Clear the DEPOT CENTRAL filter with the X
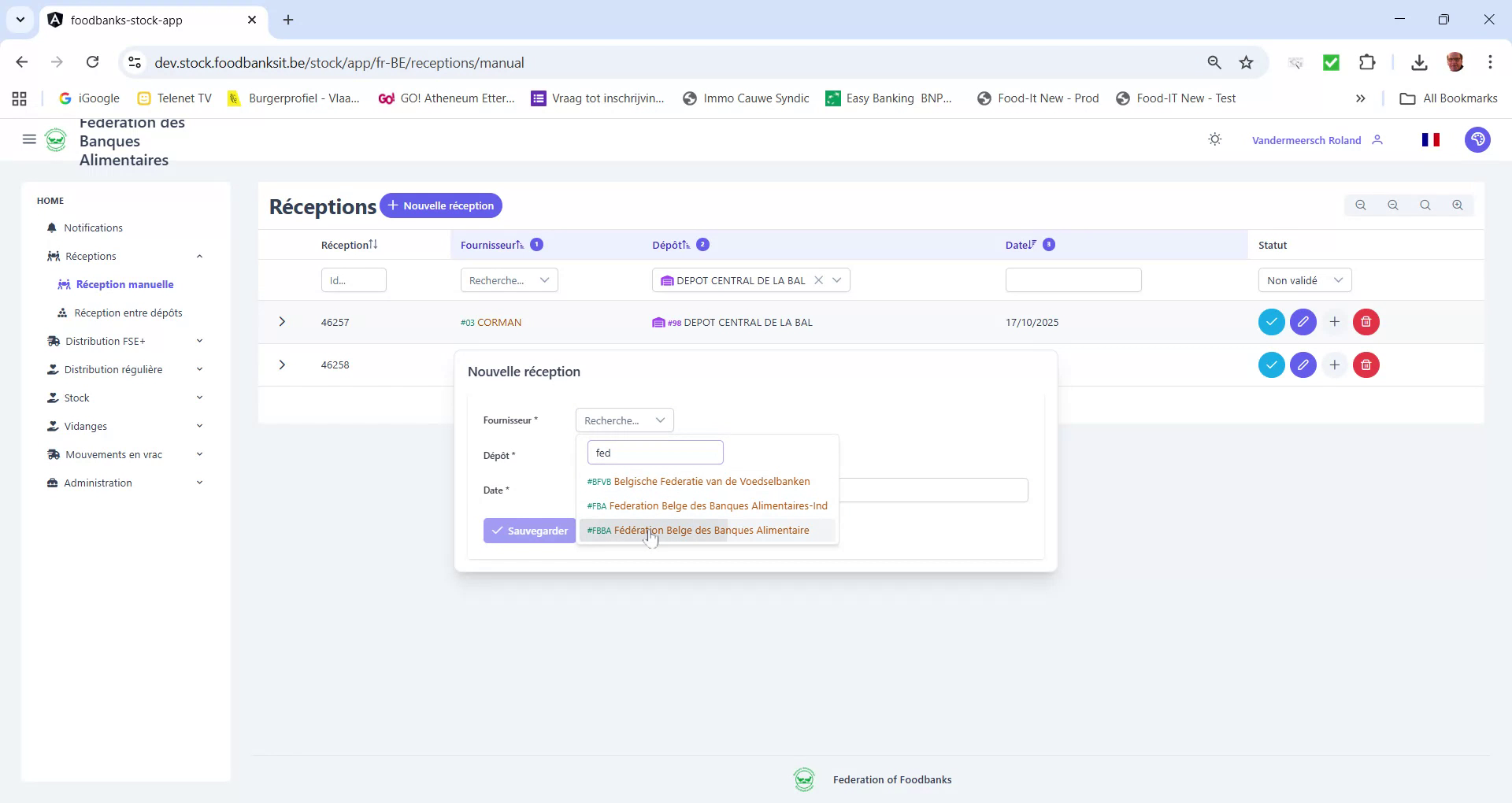The width and height of the screenshot is (1512, 803). pos(819,279)
